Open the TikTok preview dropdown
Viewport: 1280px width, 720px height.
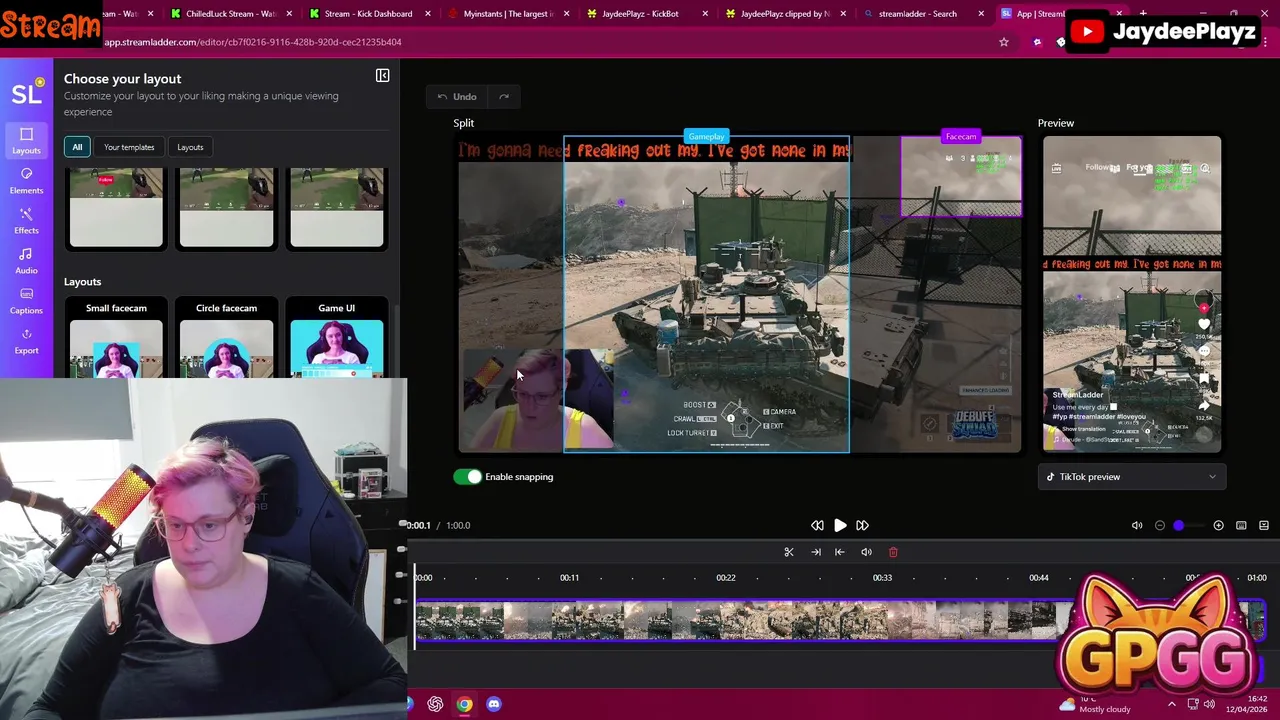click(1131, 477)
